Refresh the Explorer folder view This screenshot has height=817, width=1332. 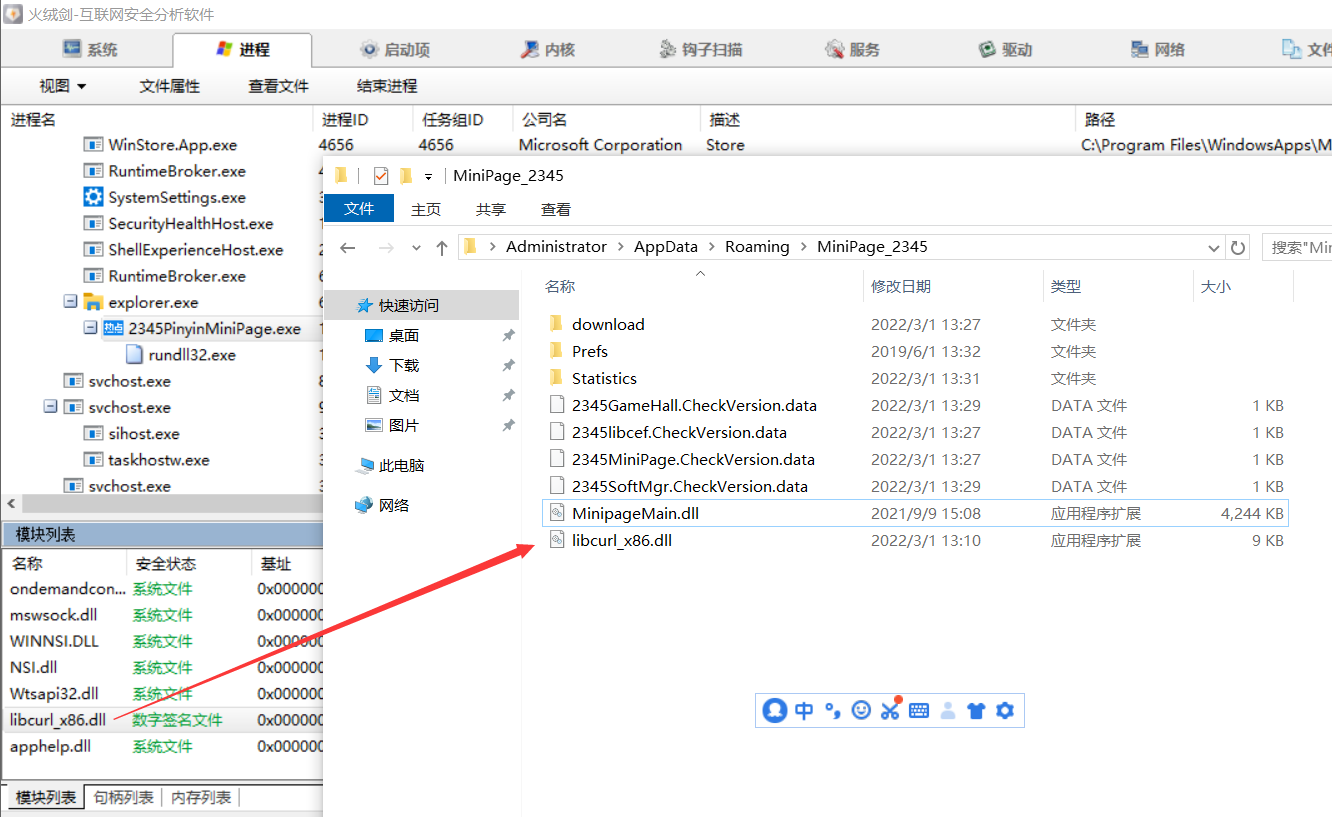click(x=1238, y=248)
